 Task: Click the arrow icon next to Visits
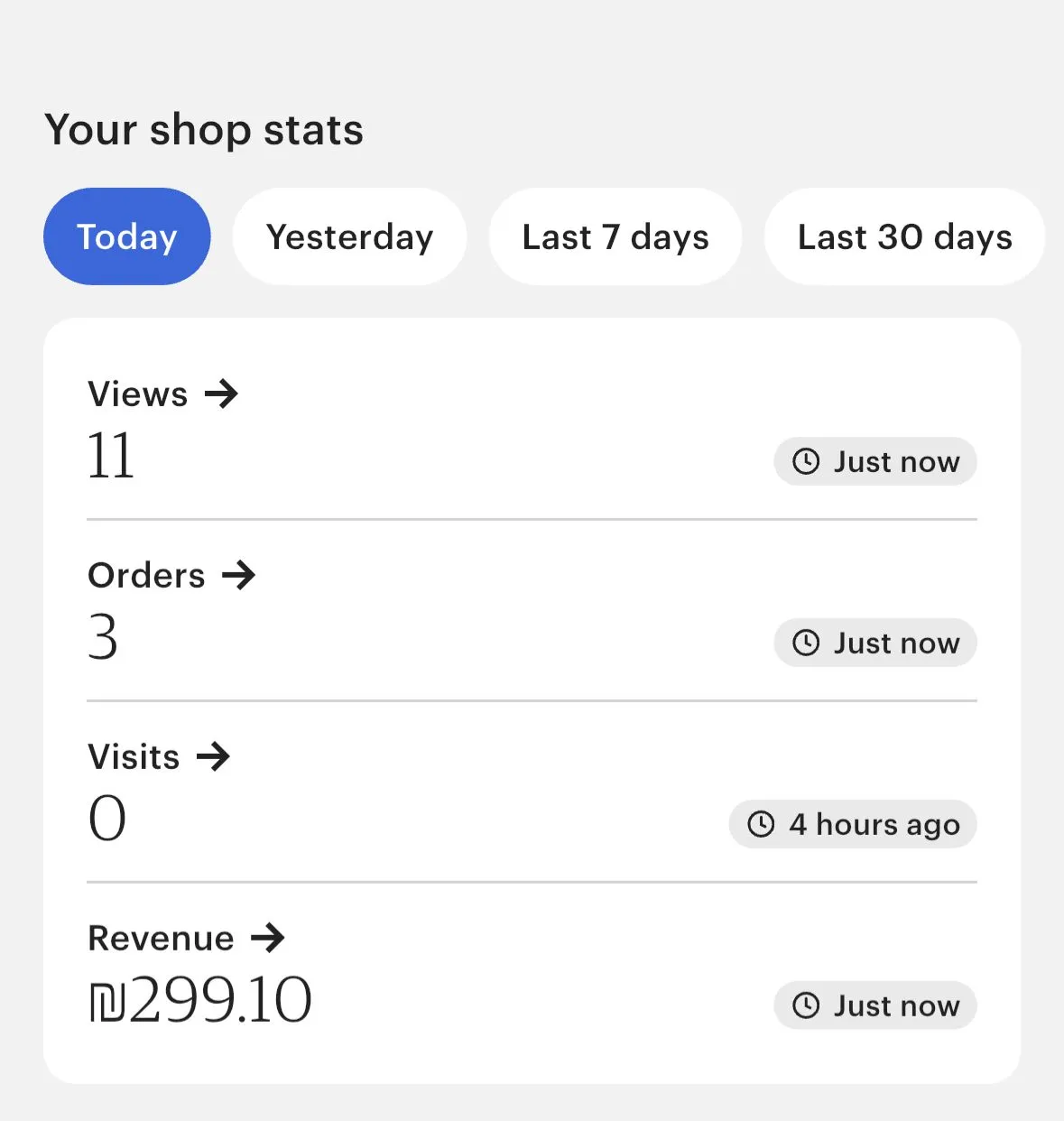pos(213,757)
